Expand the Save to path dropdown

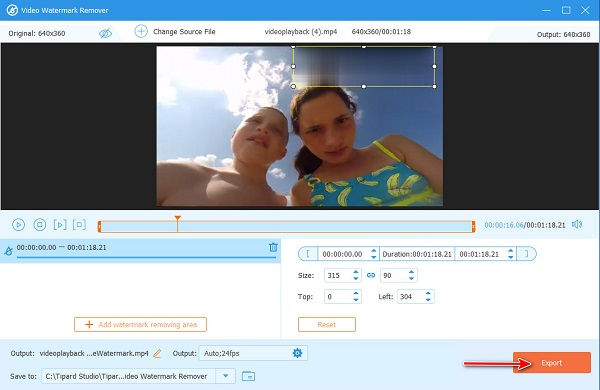click(x=226, y=376)
